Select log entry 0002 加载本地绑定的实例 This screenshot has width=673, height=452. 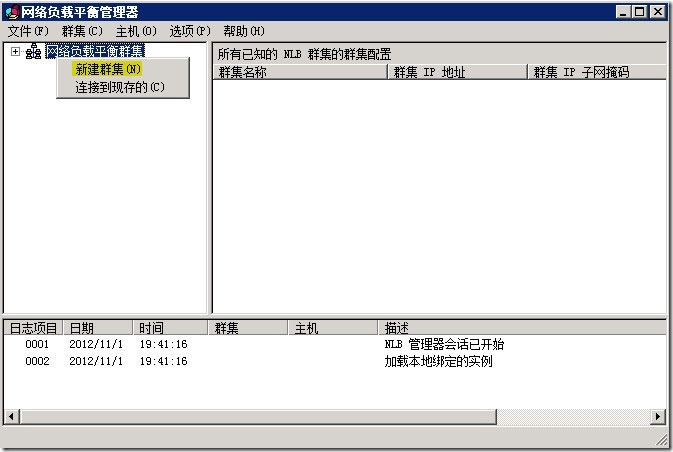click(x=438, y=361)
